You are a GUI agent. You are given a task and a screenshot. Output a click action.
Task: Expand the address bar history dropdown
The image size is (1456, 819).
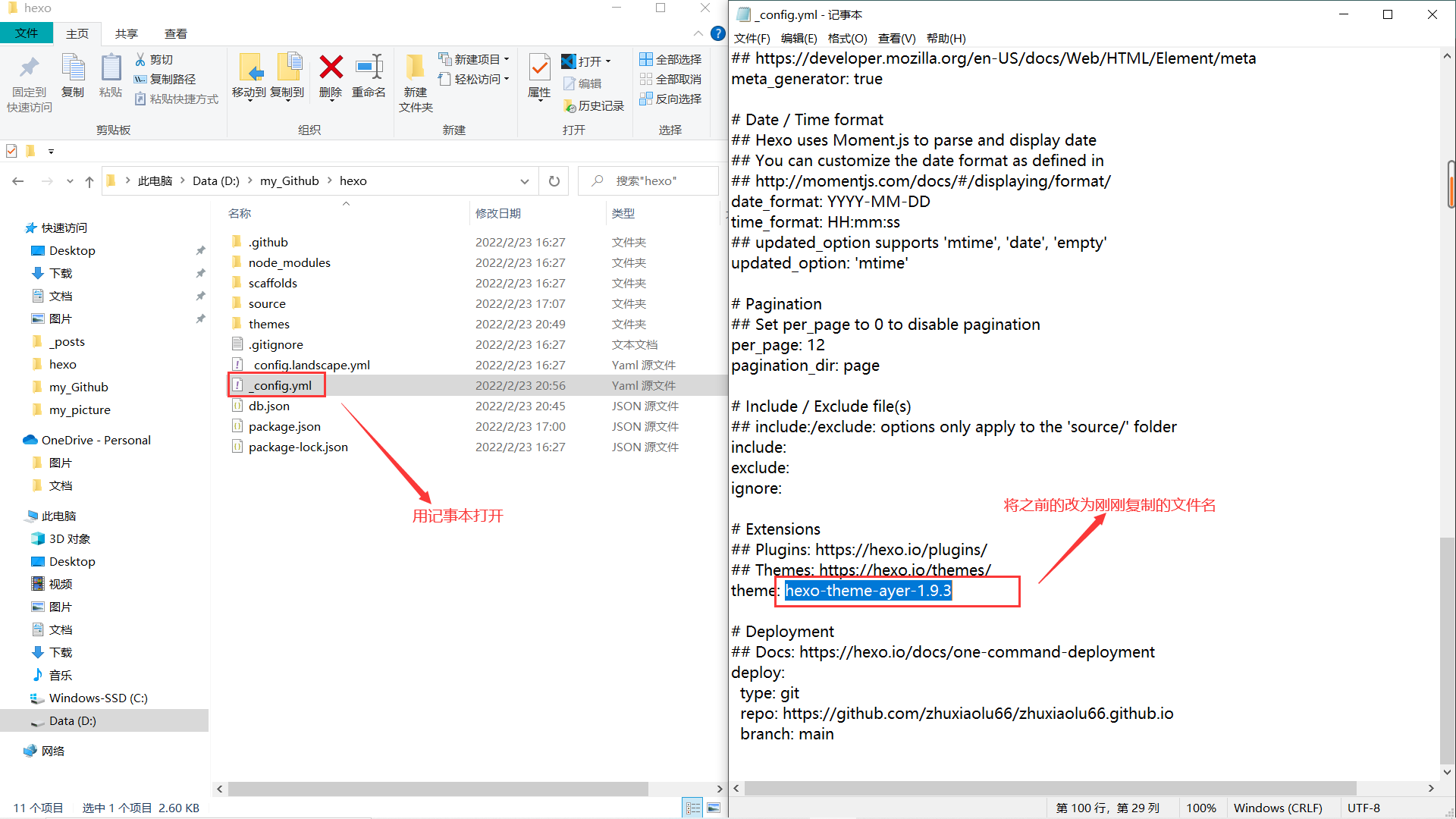(x=525, y=181)
